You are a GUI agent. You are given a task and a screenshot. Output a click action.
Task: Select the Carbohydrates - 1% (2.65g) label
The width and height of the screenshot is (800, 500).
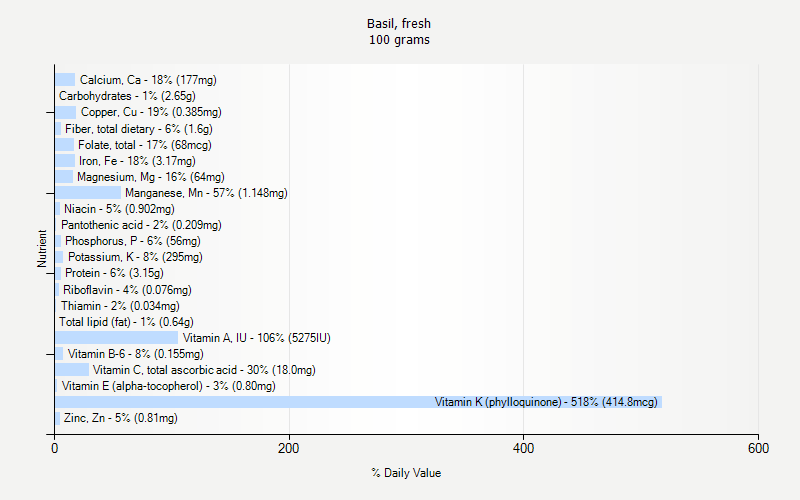127,96
